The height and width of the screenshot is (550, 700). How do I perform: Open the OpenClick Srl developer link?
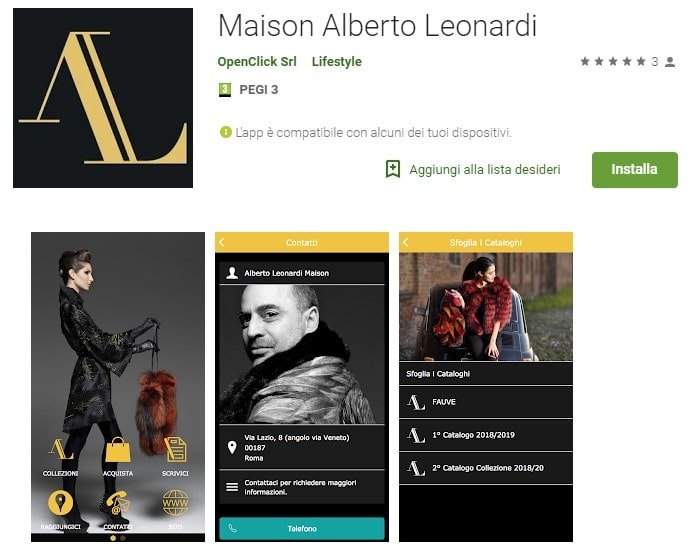[257, 62]
